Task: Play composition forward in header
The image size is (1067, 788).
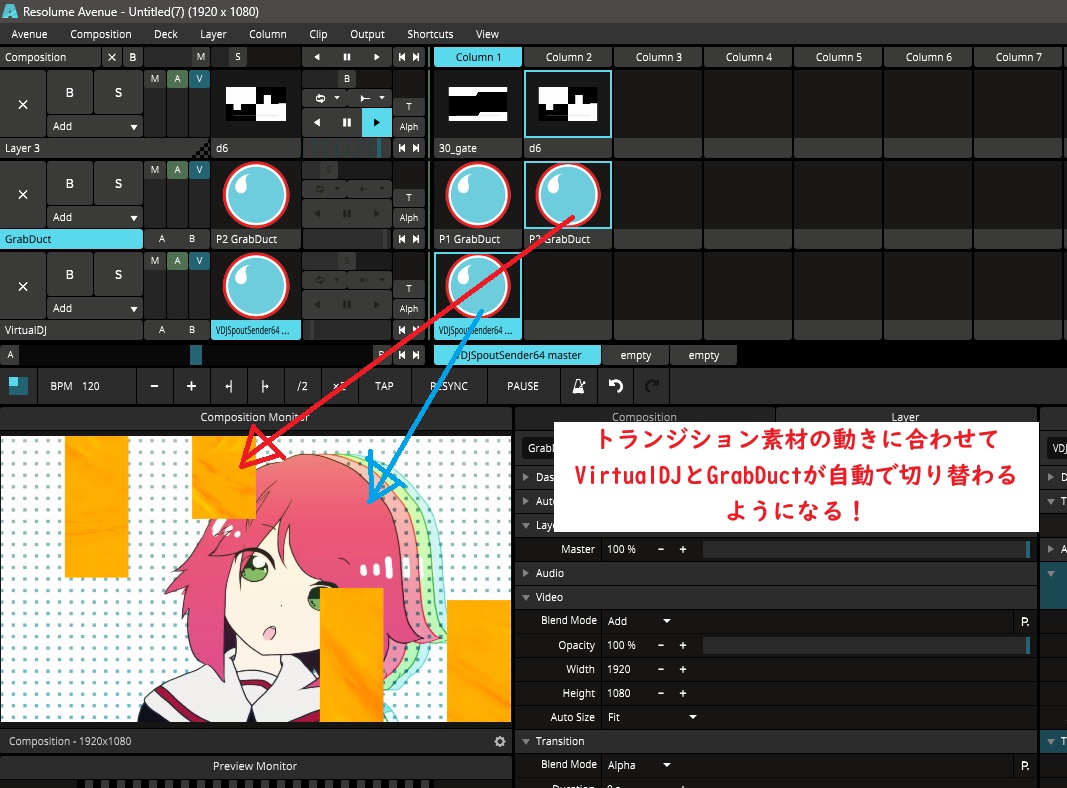Action: click(376, 57)
